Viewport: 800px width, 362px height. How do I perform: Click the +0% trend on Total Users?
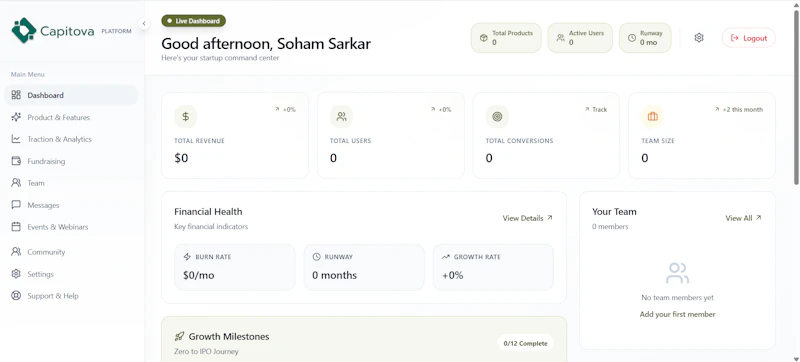[441, 110]
